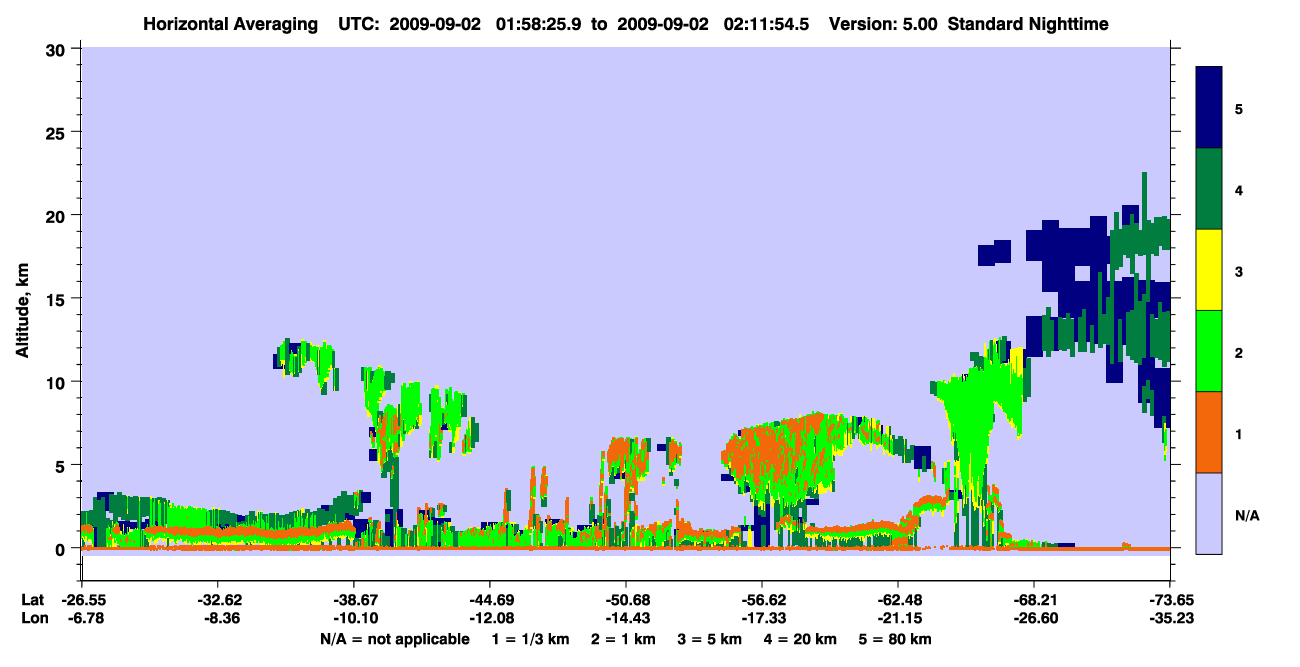This screenshot has width=1300, height=667.
Task: Click latitude value -62.48
Action: pos(898,600)
